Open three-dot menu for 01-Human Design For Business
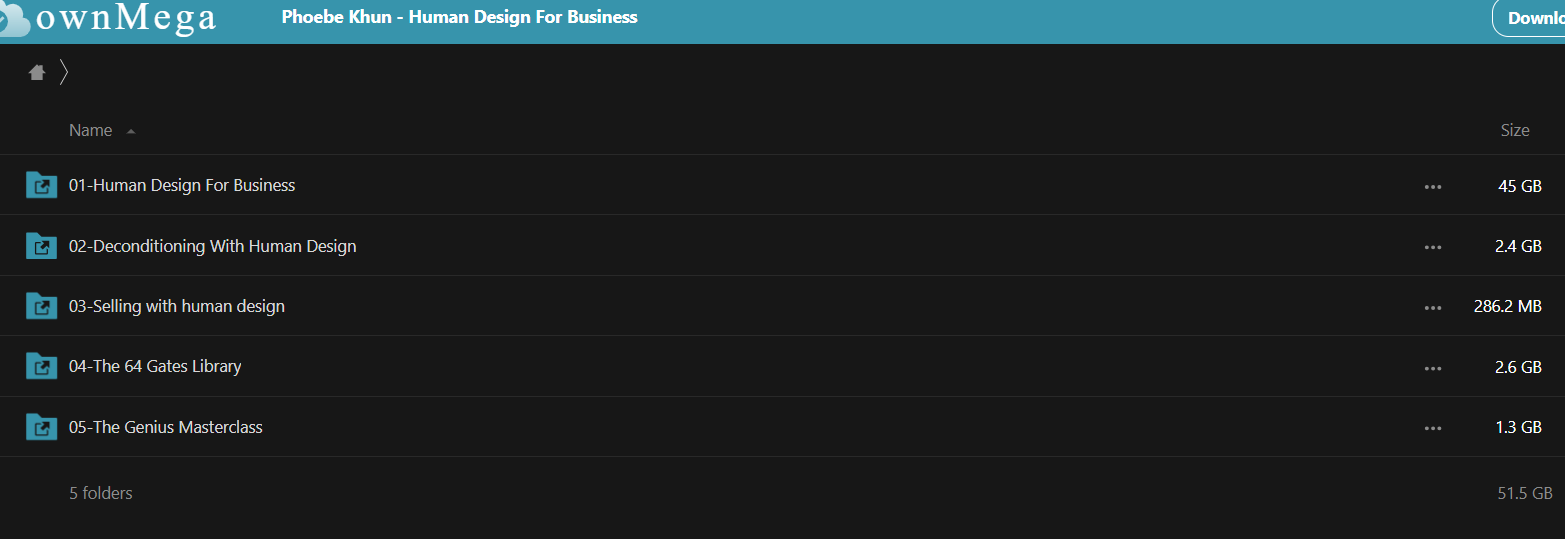This screenshot has height=539, width=1565. tap(1433, 186)
